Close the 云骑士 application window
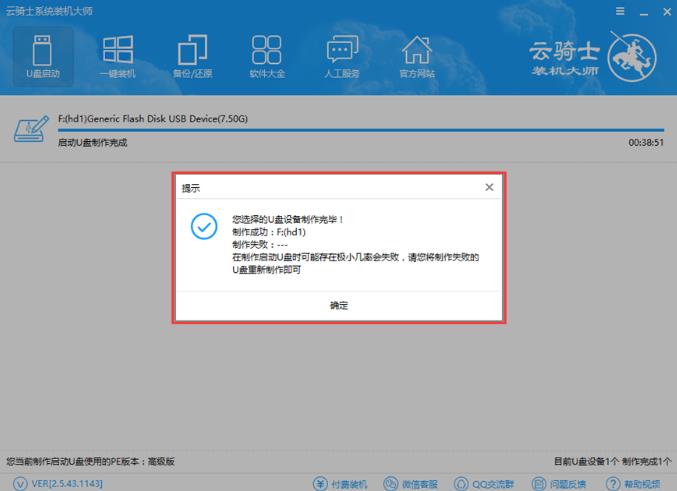Image resolution: width=677 pixels, height=491 pixels. 667,12
